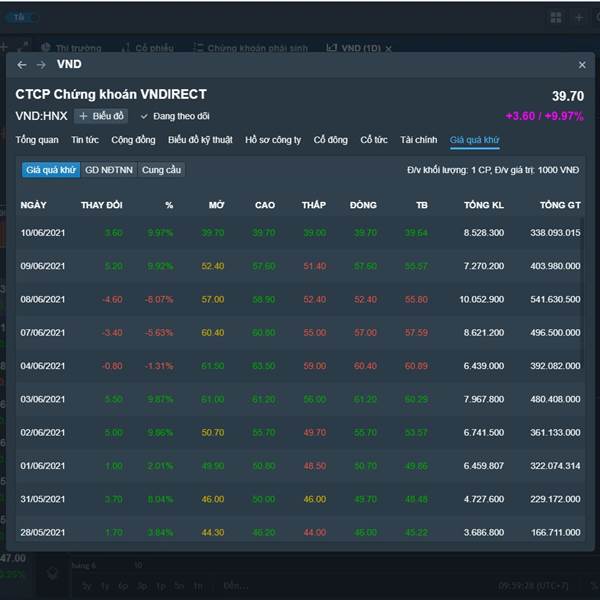
Task: Click the +3.60 / +9.97% change text
Action: click(545, 116)
